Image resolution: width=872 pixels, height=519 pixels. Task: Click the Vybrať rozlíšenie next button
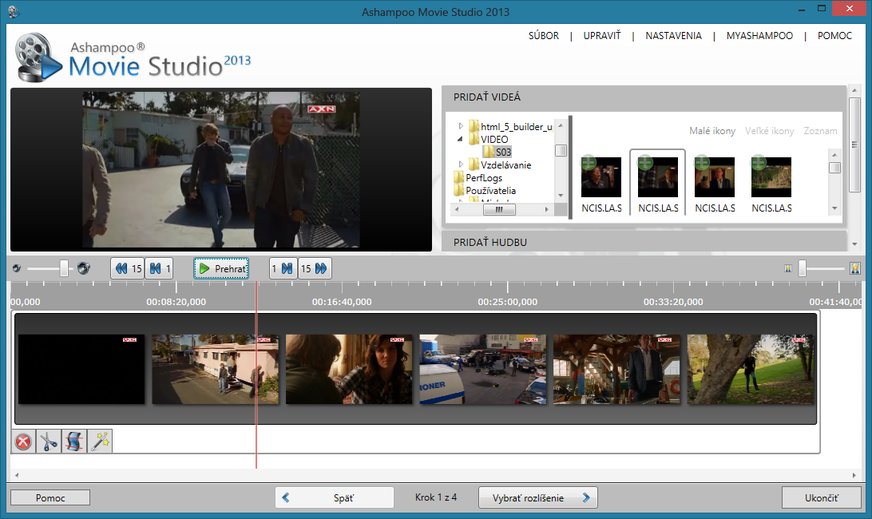(x=538, y=497)
